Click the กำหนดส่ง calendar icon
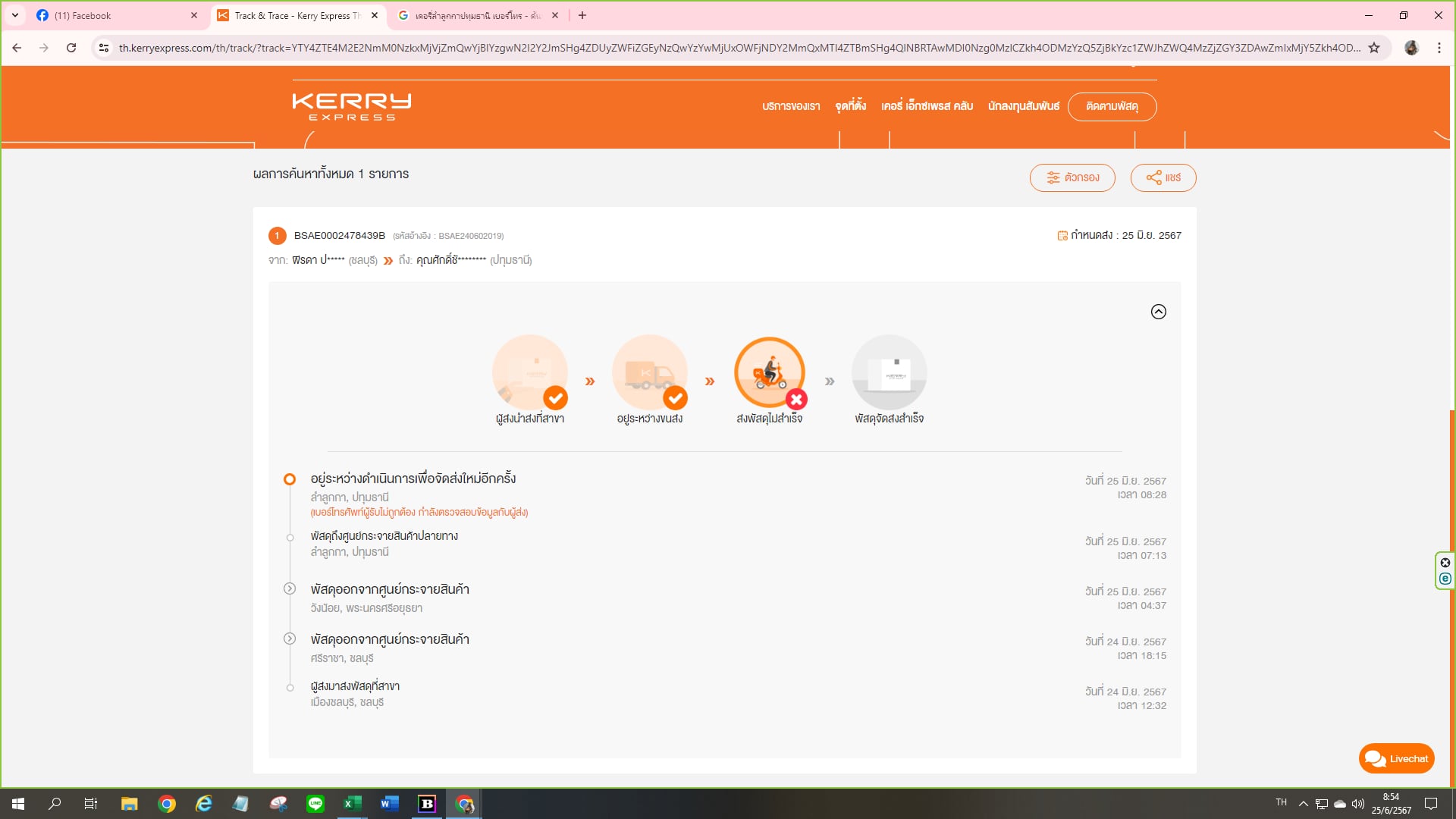This screenshot has height=819, width=1456. pos(1062,236)
